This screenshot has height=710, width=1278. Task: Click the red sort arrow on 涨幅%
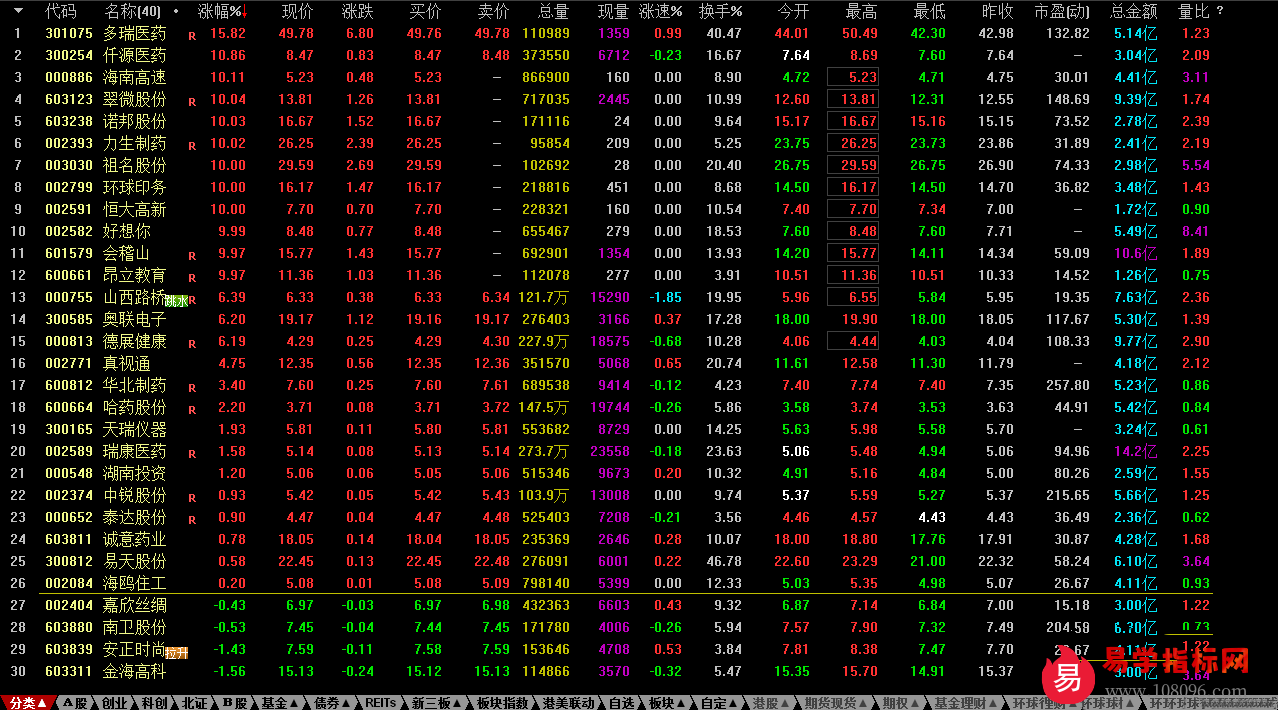click(x=246, y=12)
